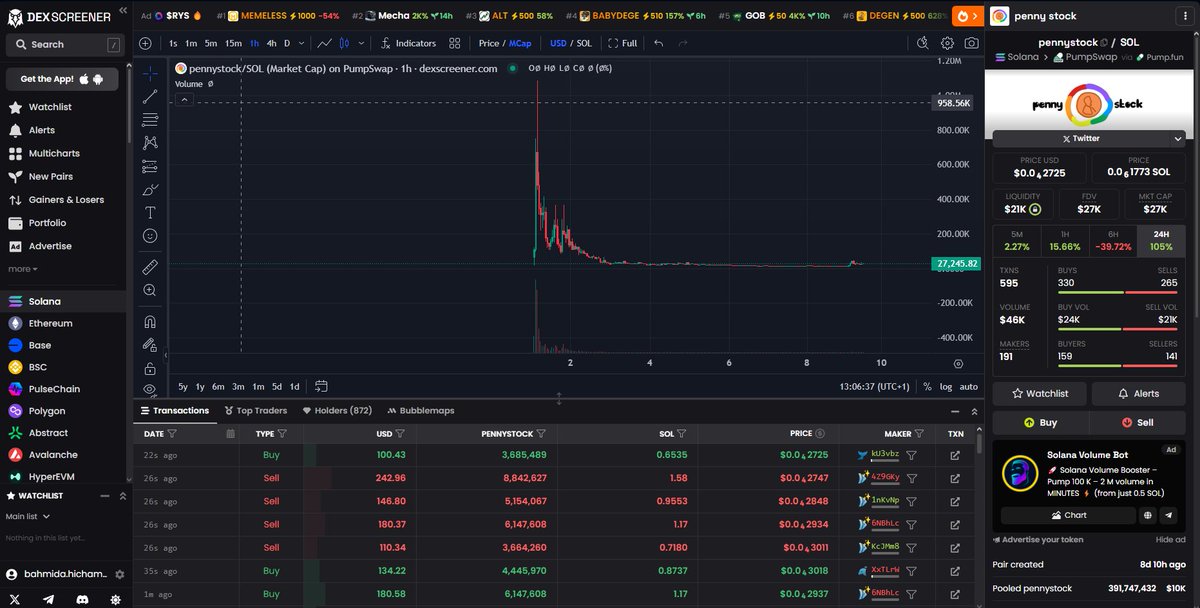This screenshot has width=1200, height=608.
Task: Select the XABCD pattern tool
Action: [150, 143]
